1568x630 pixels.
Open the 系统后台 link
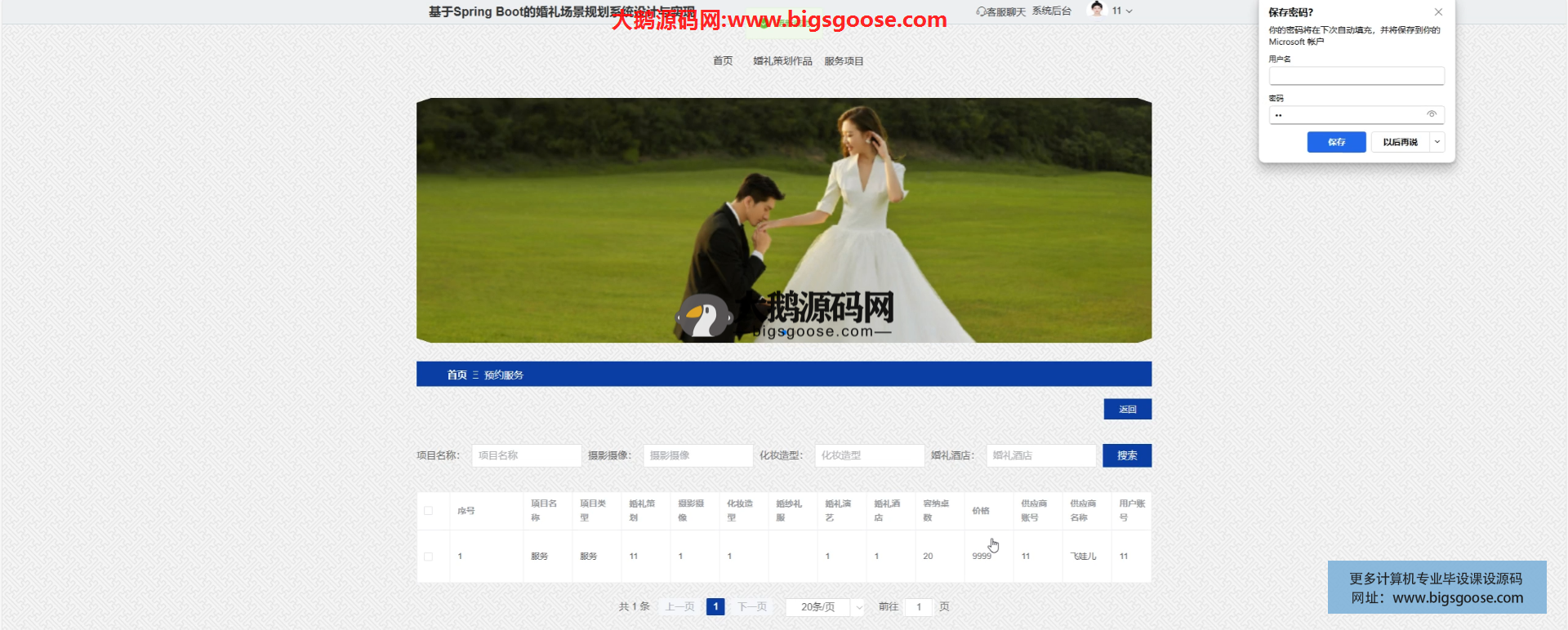pos(1051,11)
